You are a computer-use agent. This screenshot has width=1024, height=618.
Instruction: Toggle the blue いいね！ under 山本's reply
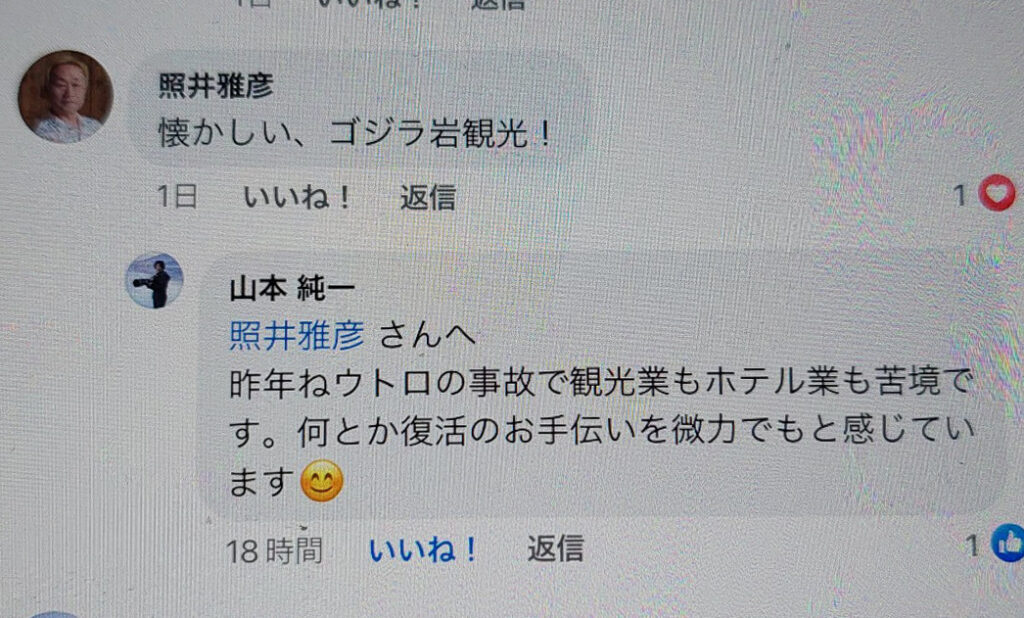tap(423, 549)
